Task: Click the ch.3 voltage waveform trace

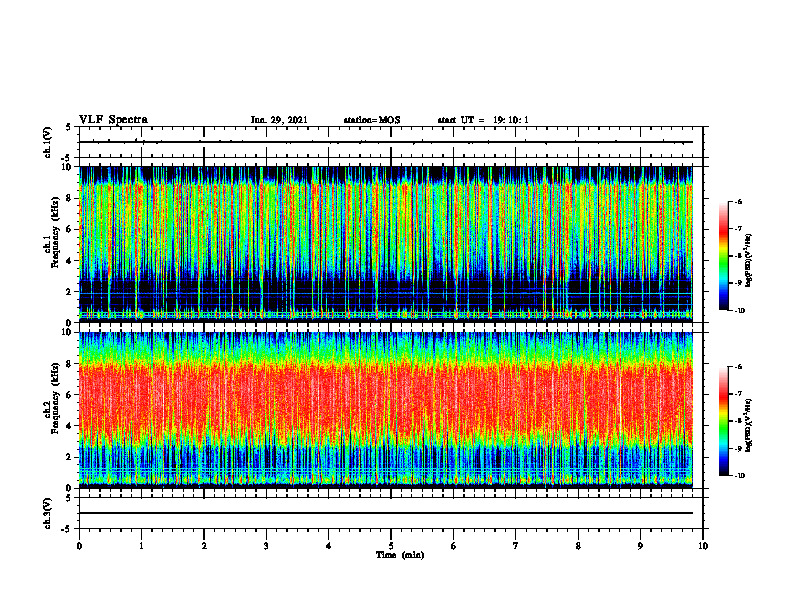Action: (386, 513)
